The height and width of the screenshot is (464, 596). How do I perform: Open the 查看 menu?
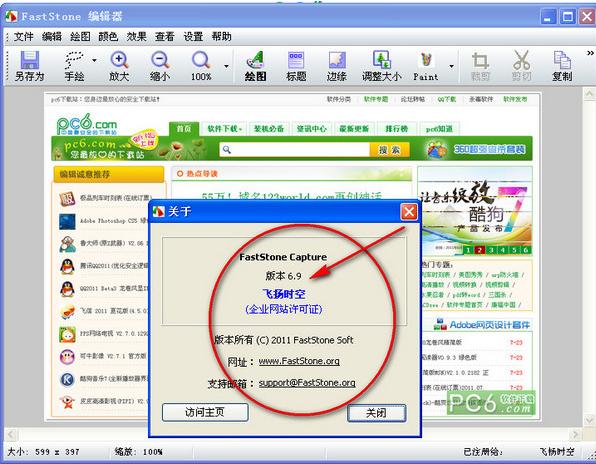coord(165,36)
